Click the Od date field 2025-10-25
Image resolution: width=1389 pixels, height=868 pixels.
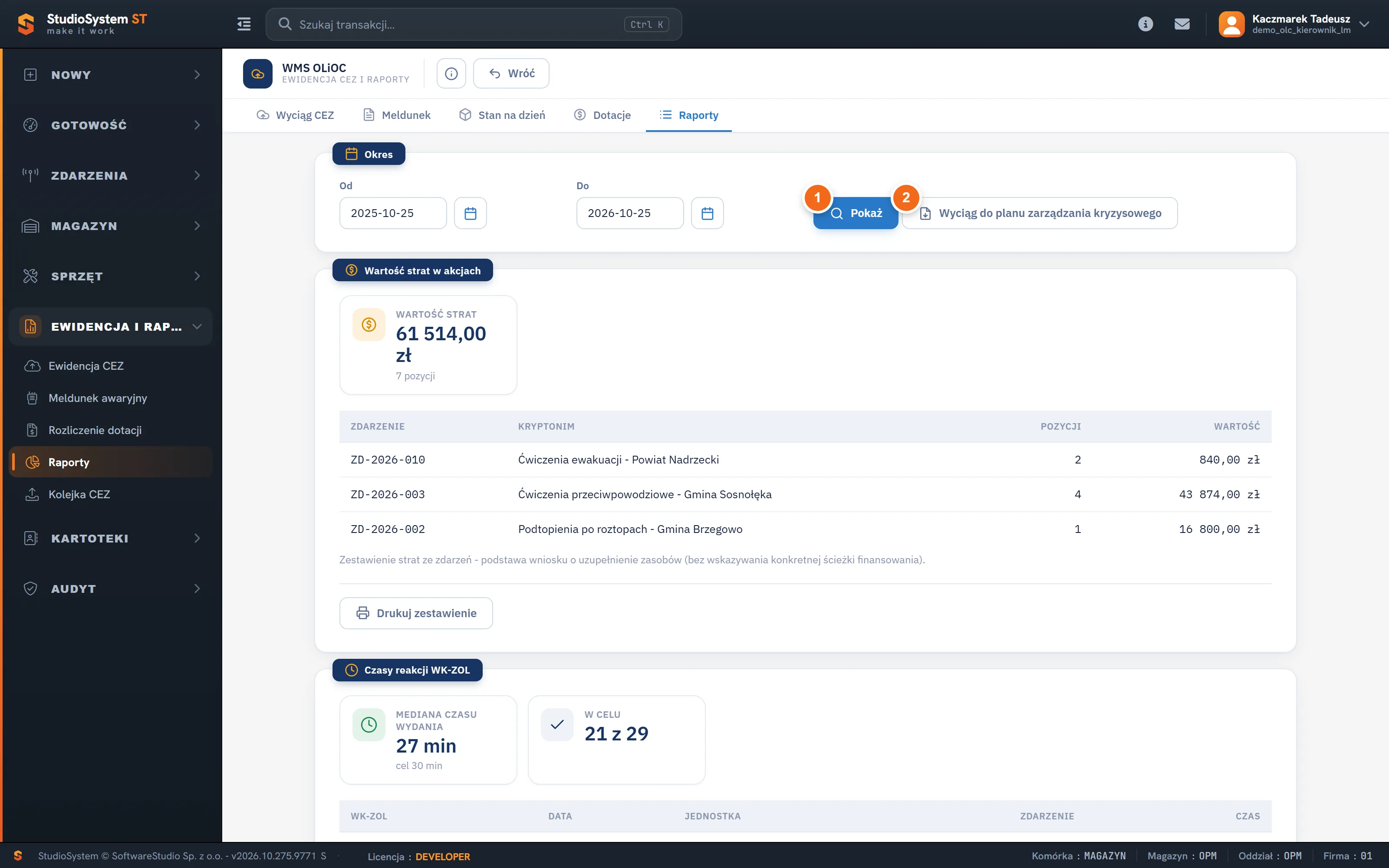(393, 213)
